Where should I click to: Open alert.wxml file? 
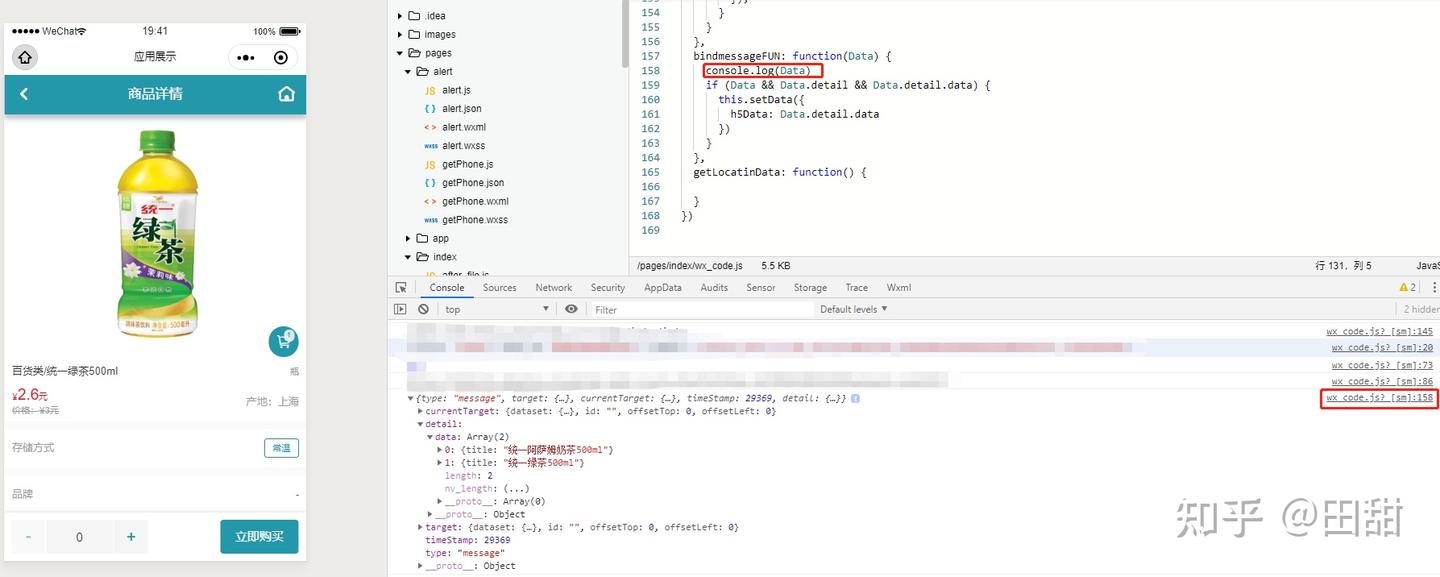coord(463,127)
